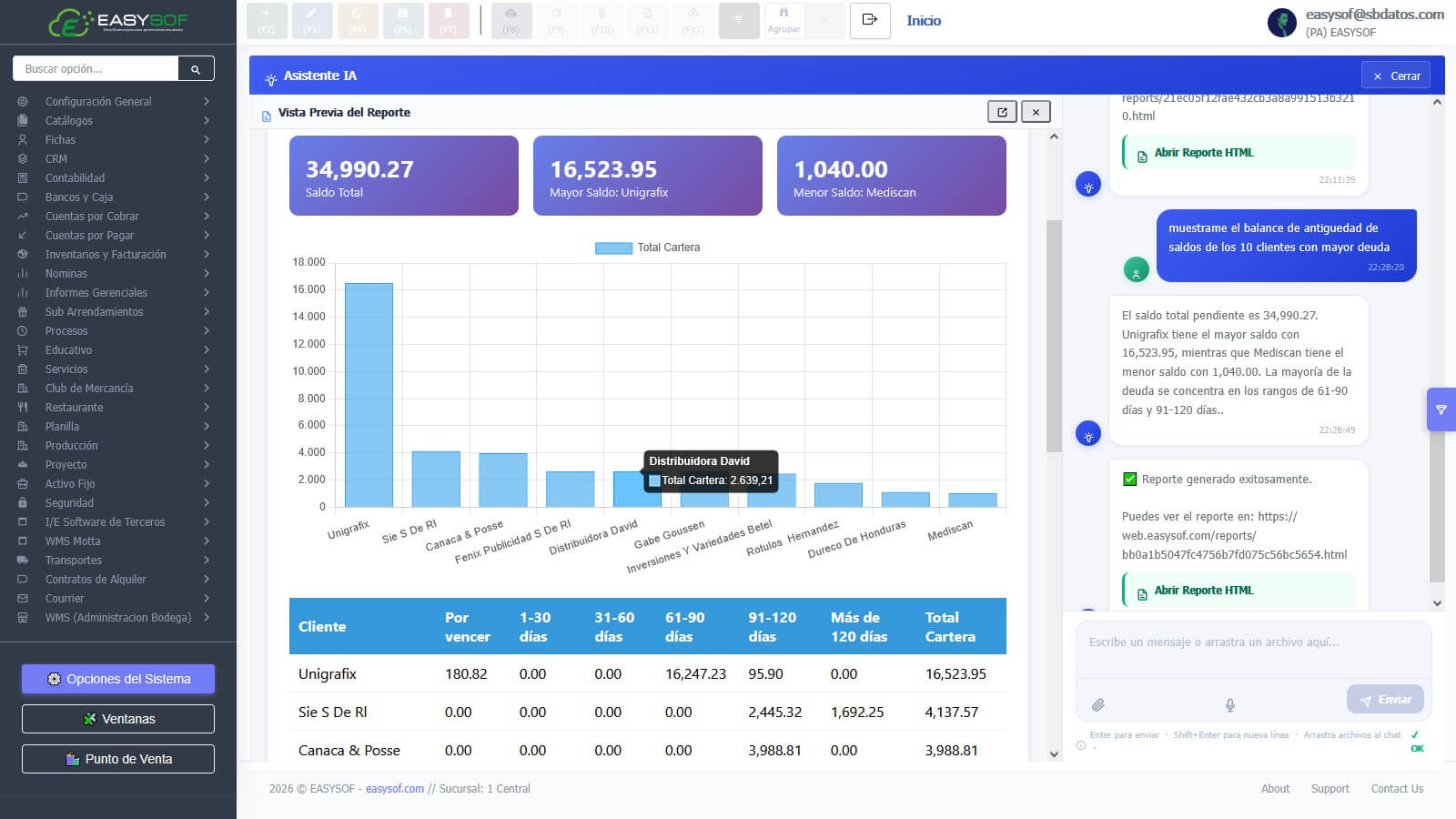Open the filter icon tab on right edge
Screen dimensions: 1456x819
(x=1441, y=409)
